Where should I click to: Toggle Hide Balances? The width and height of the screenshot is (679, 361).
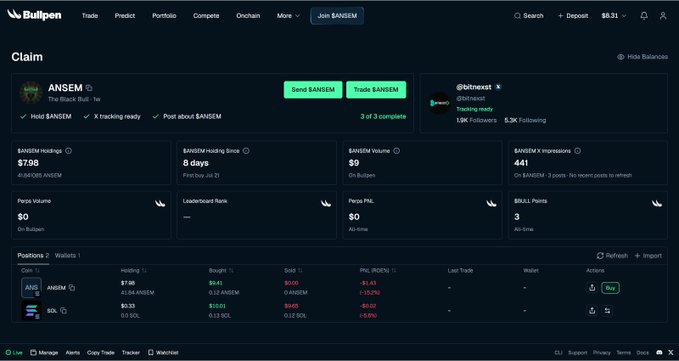[x=642, y=57]
